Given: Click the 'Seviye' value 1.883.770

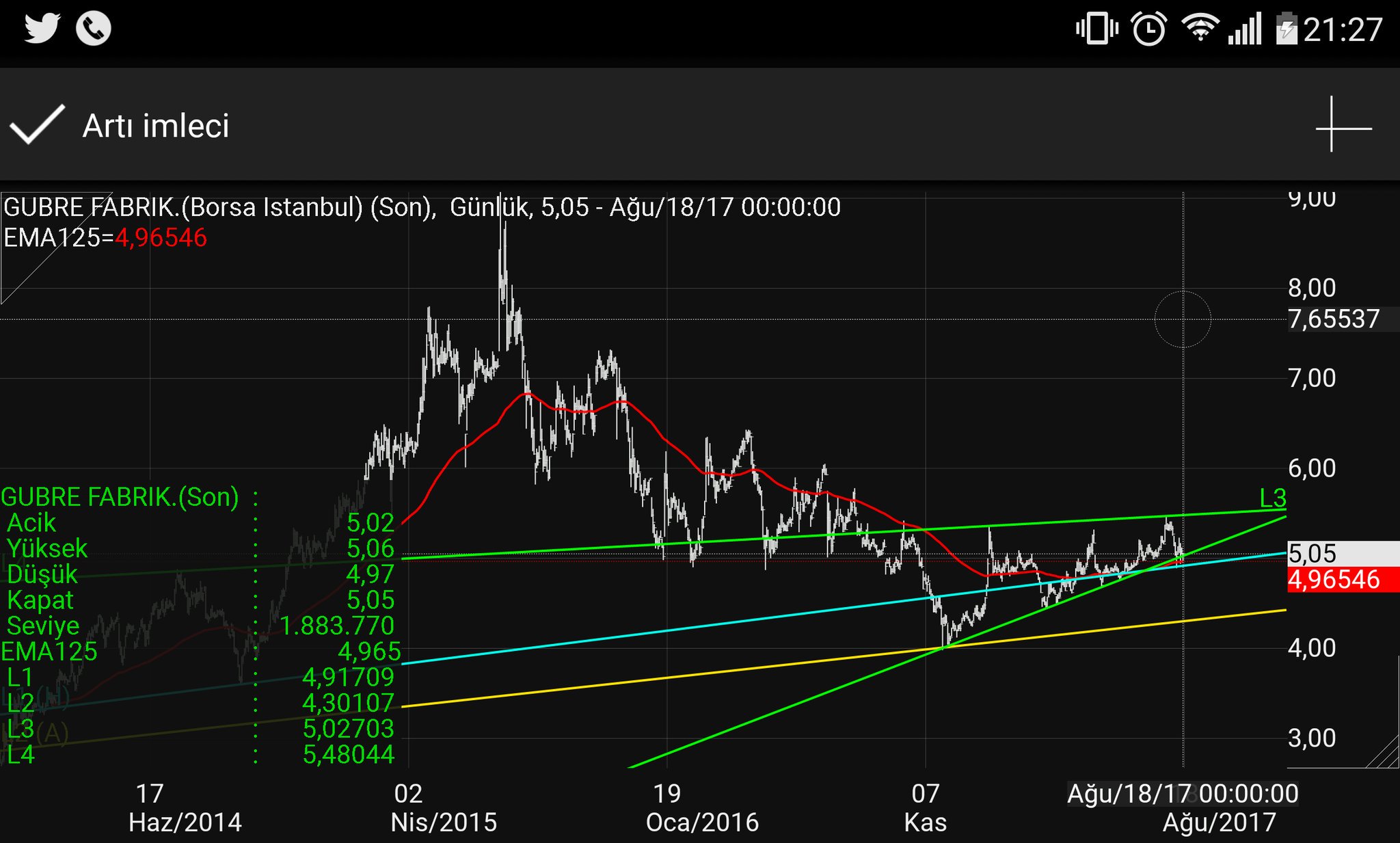Looking at the screenshot, I should click(x=337, y=626).
